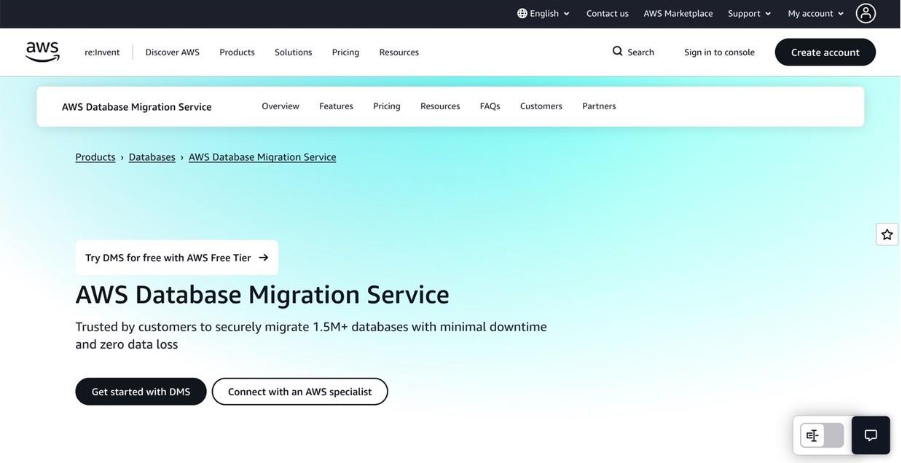901x463 pixels.
Task: Switch to the FAQs tab
Action: pyautogui.click(x=490, y=106)
